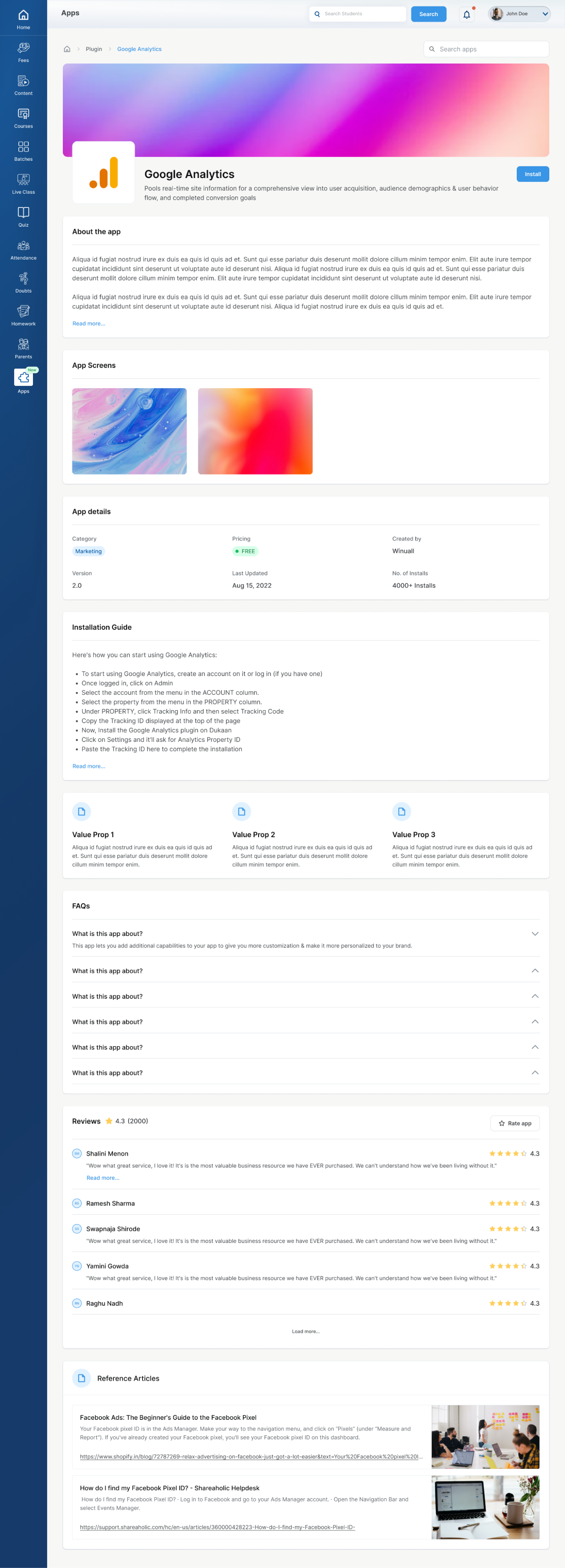This screenshot has width=565, height=1568.
Task: Click the Marketing category tag
Action: pyautogui.click(x=88, y=551)
